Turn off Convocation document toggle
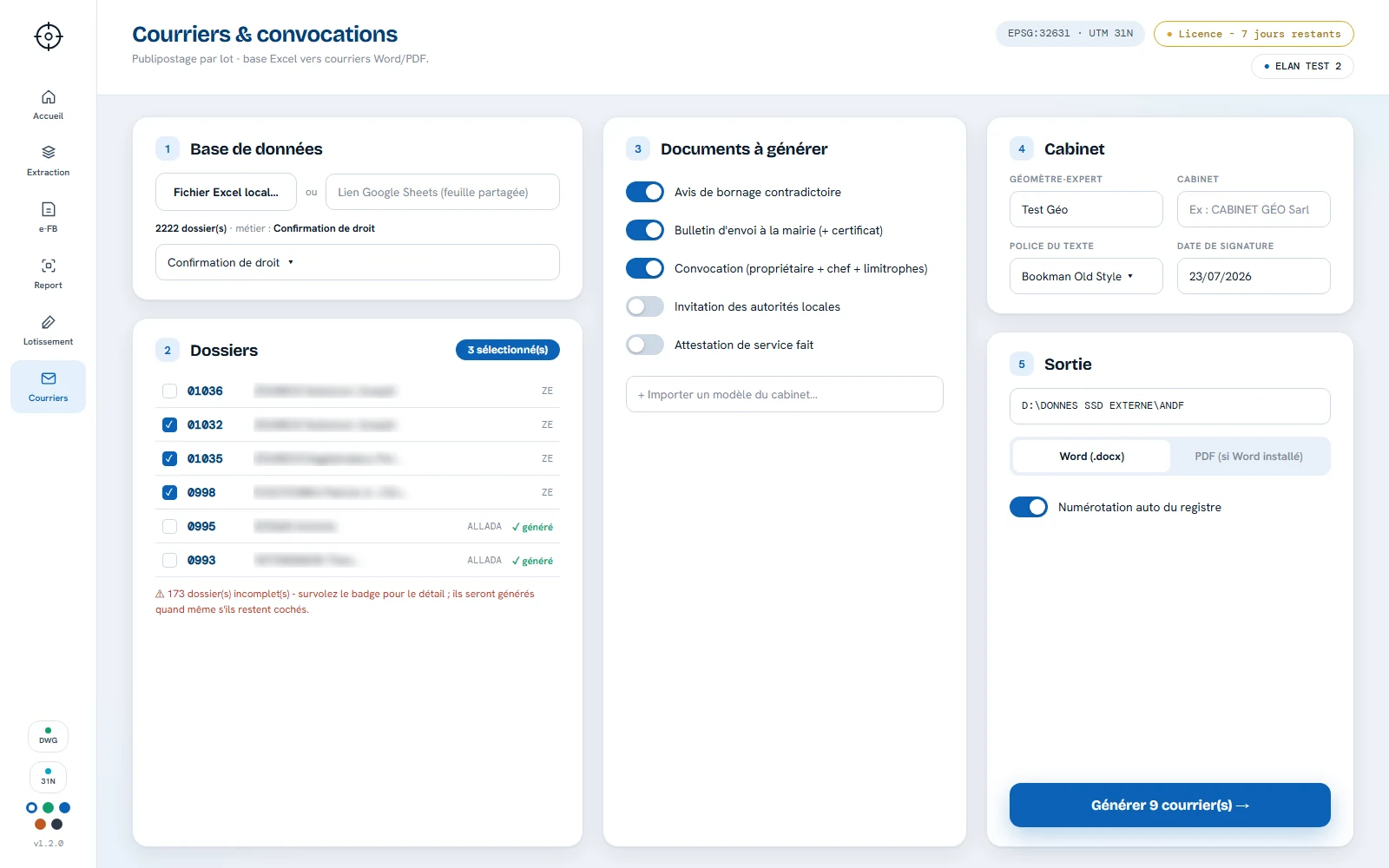Image resolution: width=1389 pixels, height=868 pixels. (645, 268)
